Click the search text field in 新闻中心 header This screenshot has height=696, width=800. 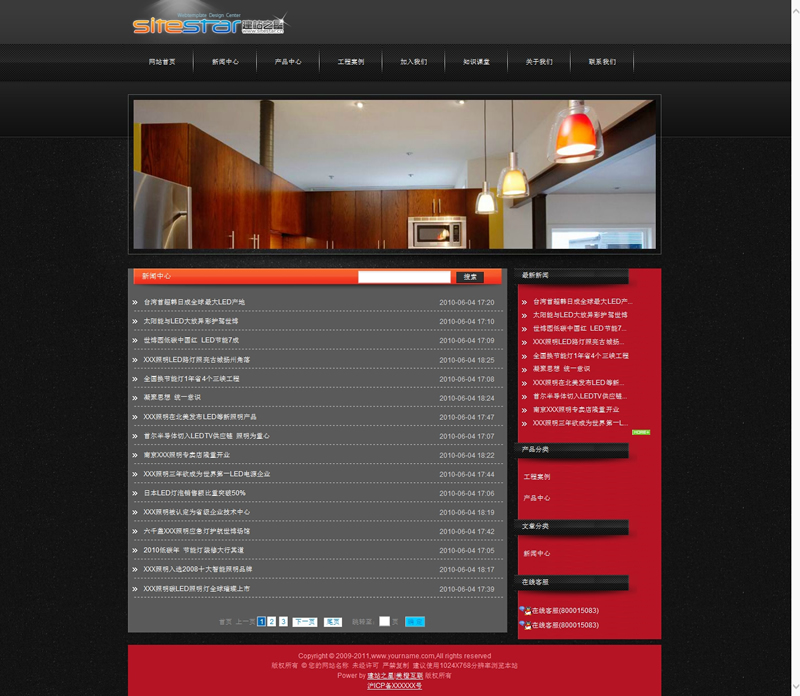tap(404, 277)
